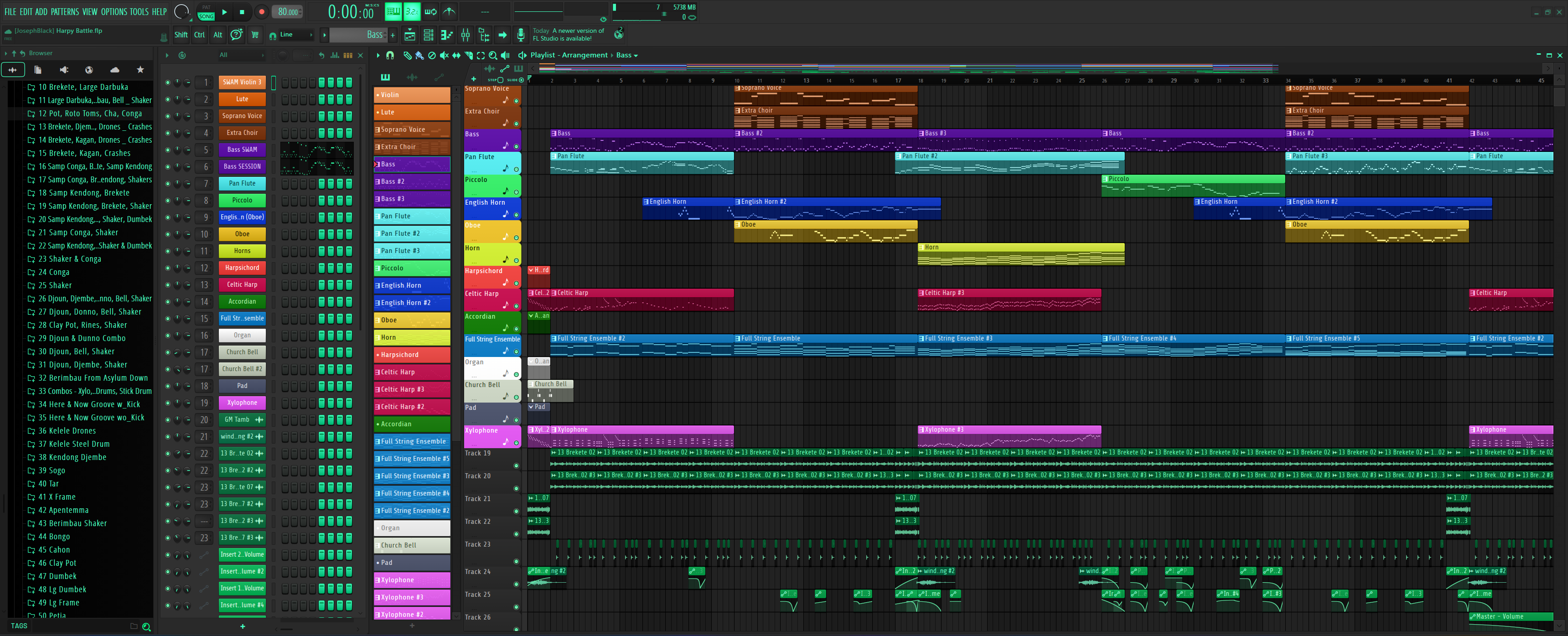Click the Xylophone channel button
The image size is (1568, 636).
[242, 403]
